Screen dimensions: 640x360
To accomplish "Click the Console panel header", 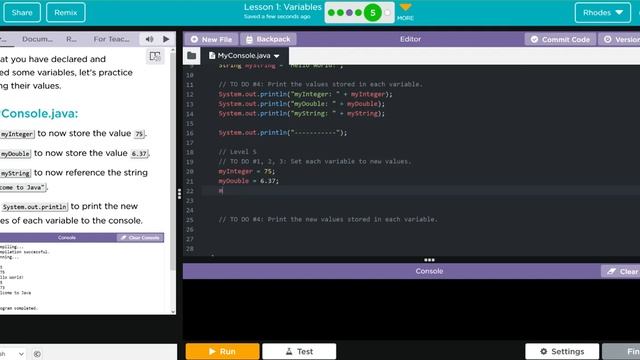I will click(429, 271).
